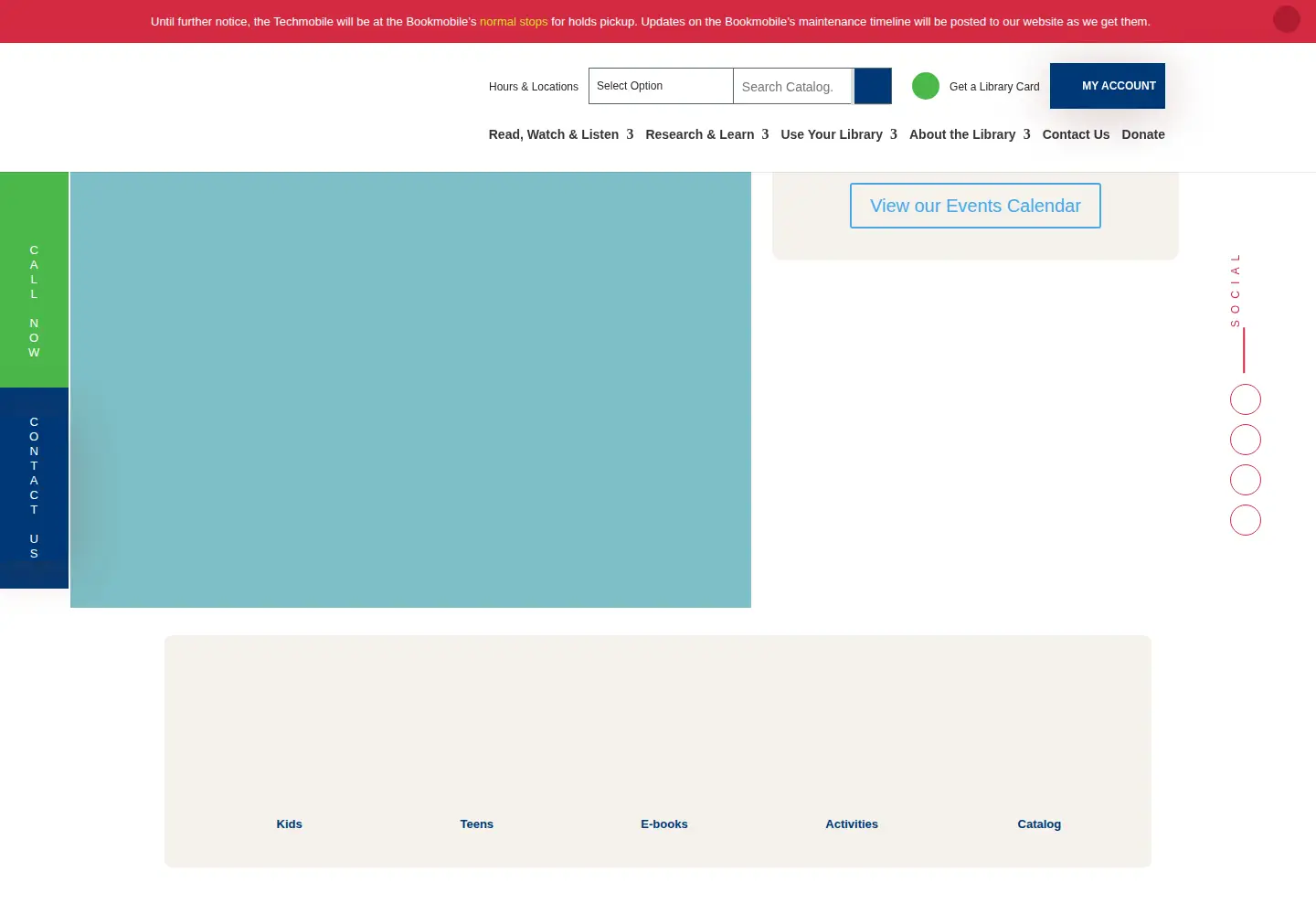The height and width of the screenshot is (914, 1316).
Task: Dismiss the red announcement banner
Action: tap(1286, 19)
